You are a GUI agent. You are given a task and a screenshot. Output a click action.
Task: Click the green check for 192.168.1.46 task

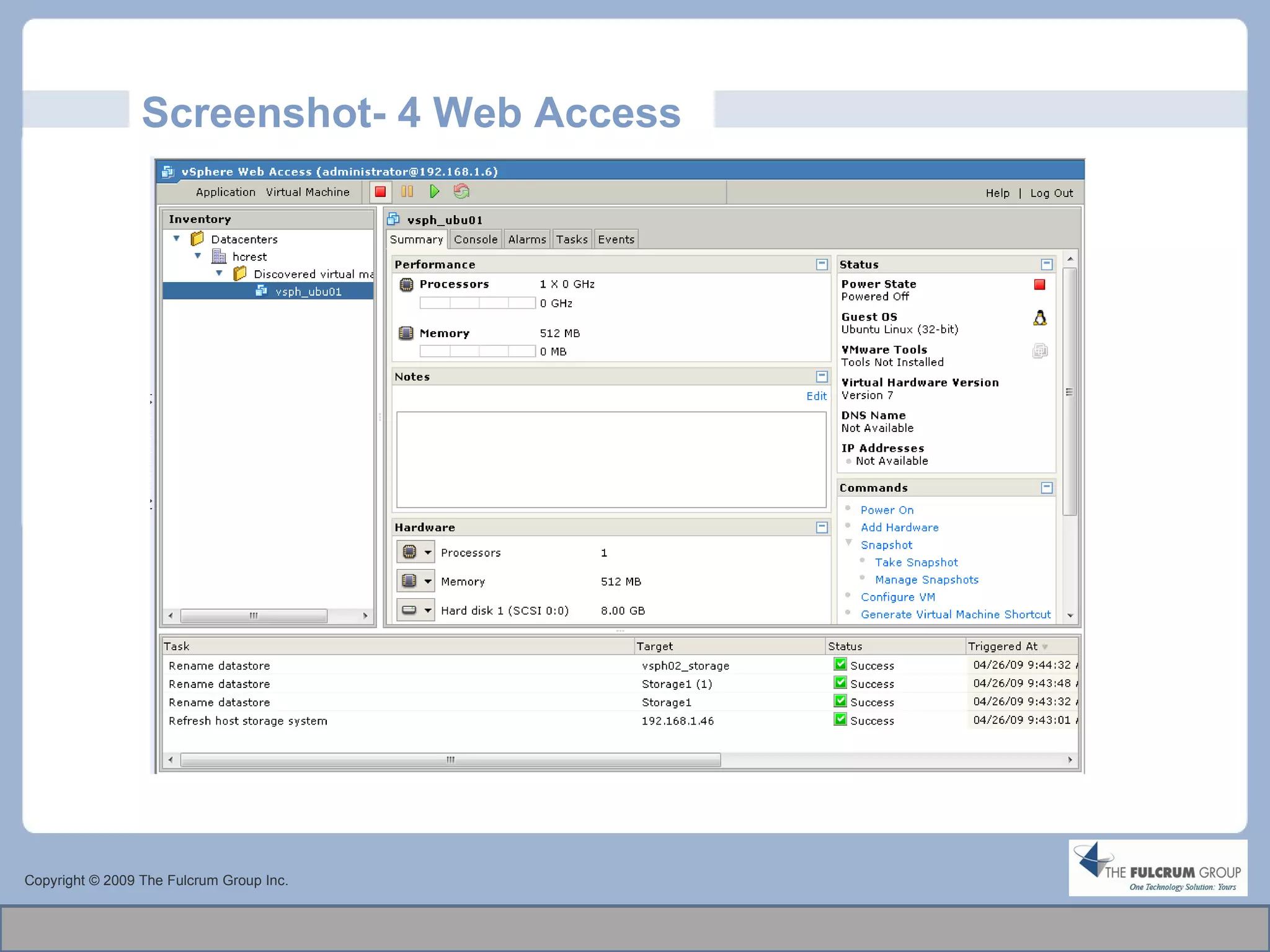coord(840,720)
